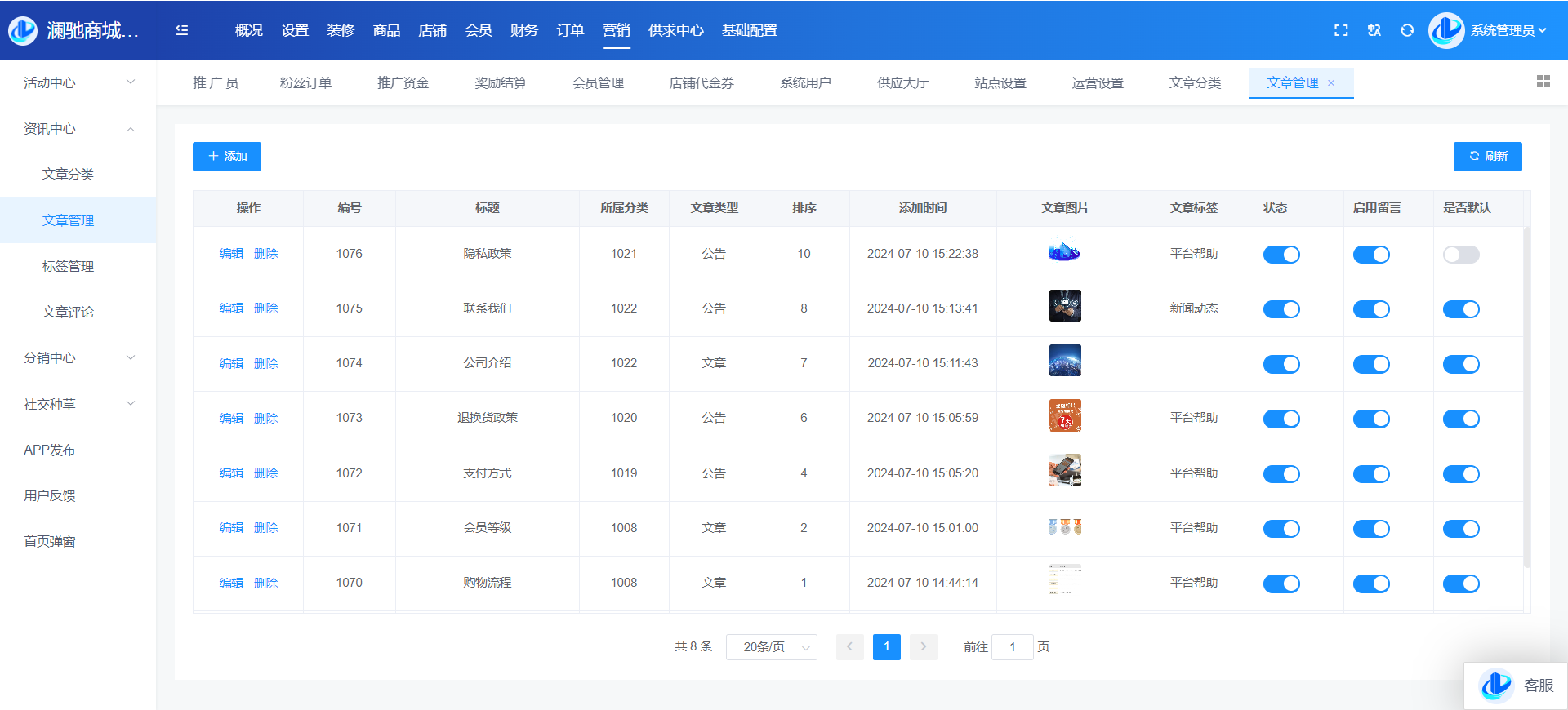Expand the 分销中心 sidebar menu
Image resolution: width=1568 pixels, height=710 pixels.
[x=78, y=357]
